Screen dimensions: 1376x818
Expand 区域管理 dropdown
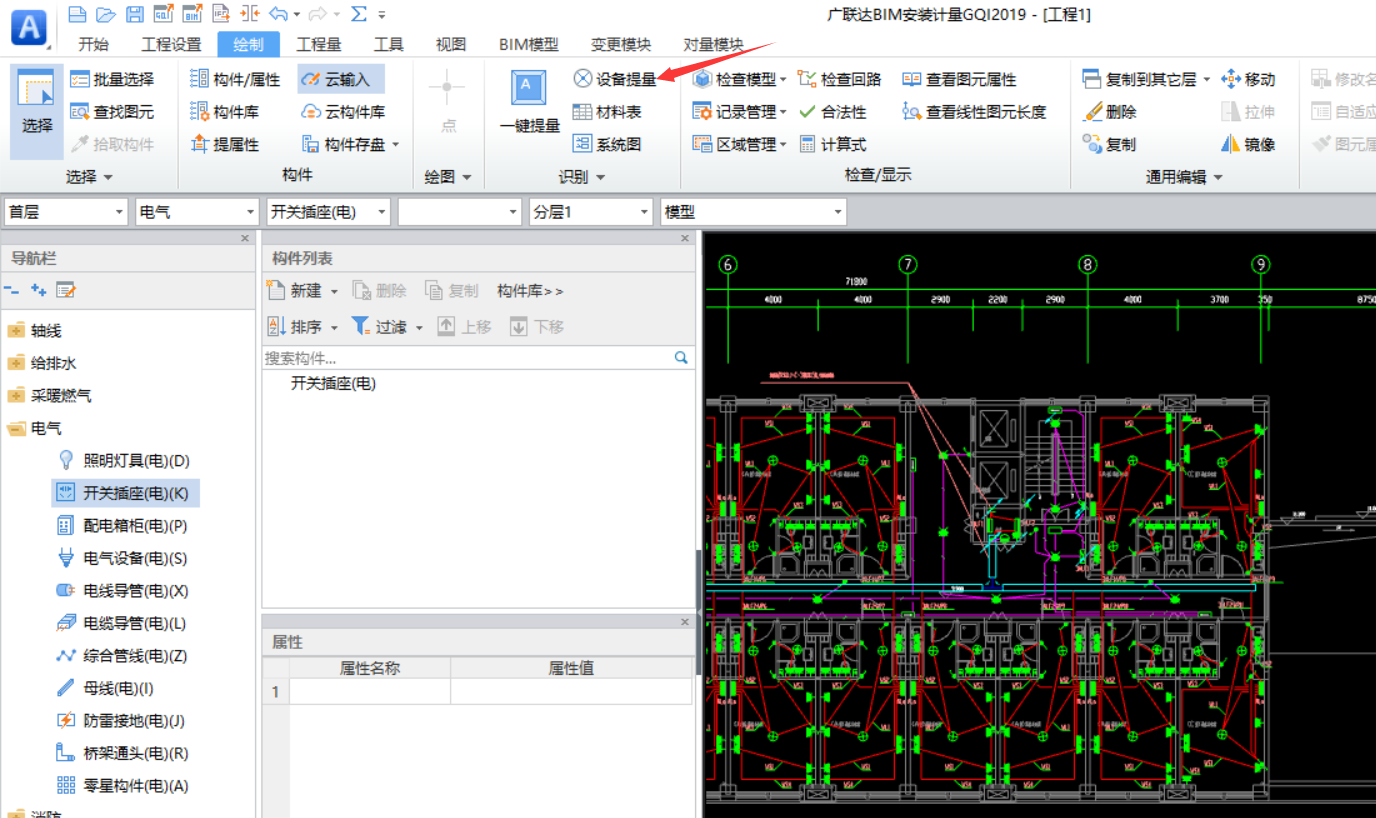(784, 144)
